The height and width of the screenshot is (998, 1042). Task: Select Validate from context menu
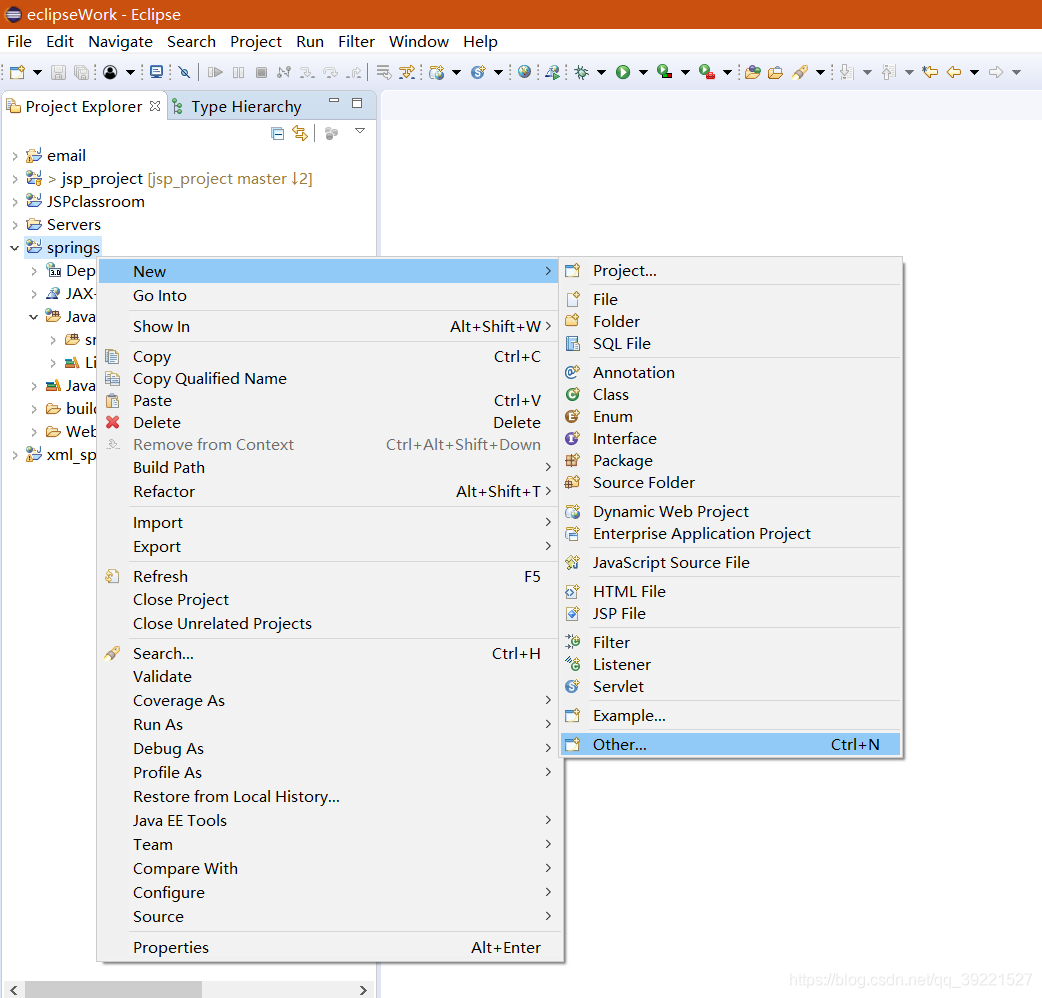coord(330,676)
